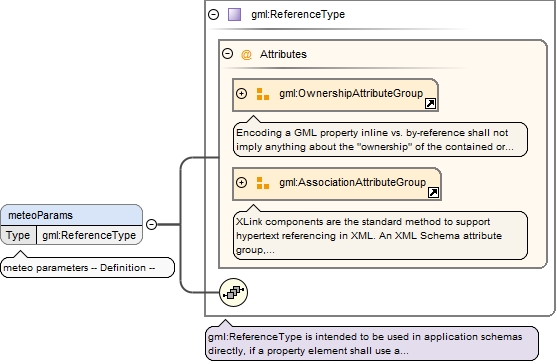Screen dimensions: 557x364
Task: Select the meteoParams element header
Action: click(71, 215)
